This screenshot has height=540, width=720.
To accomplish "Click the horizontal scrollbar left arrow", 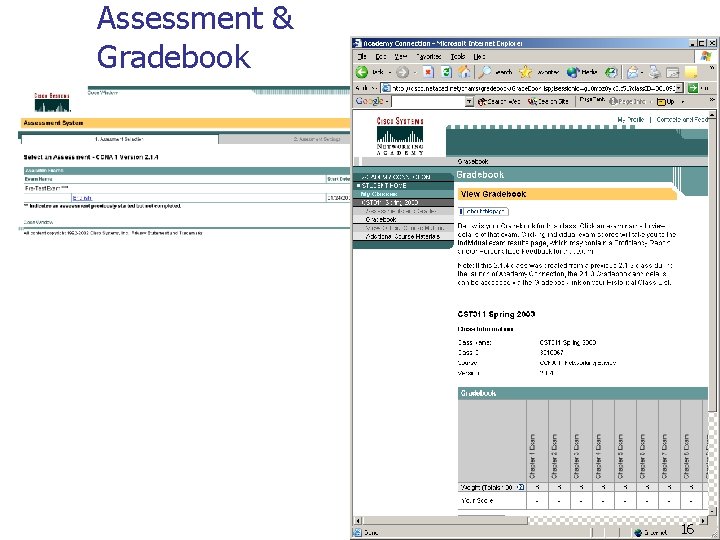I will 358,521.
